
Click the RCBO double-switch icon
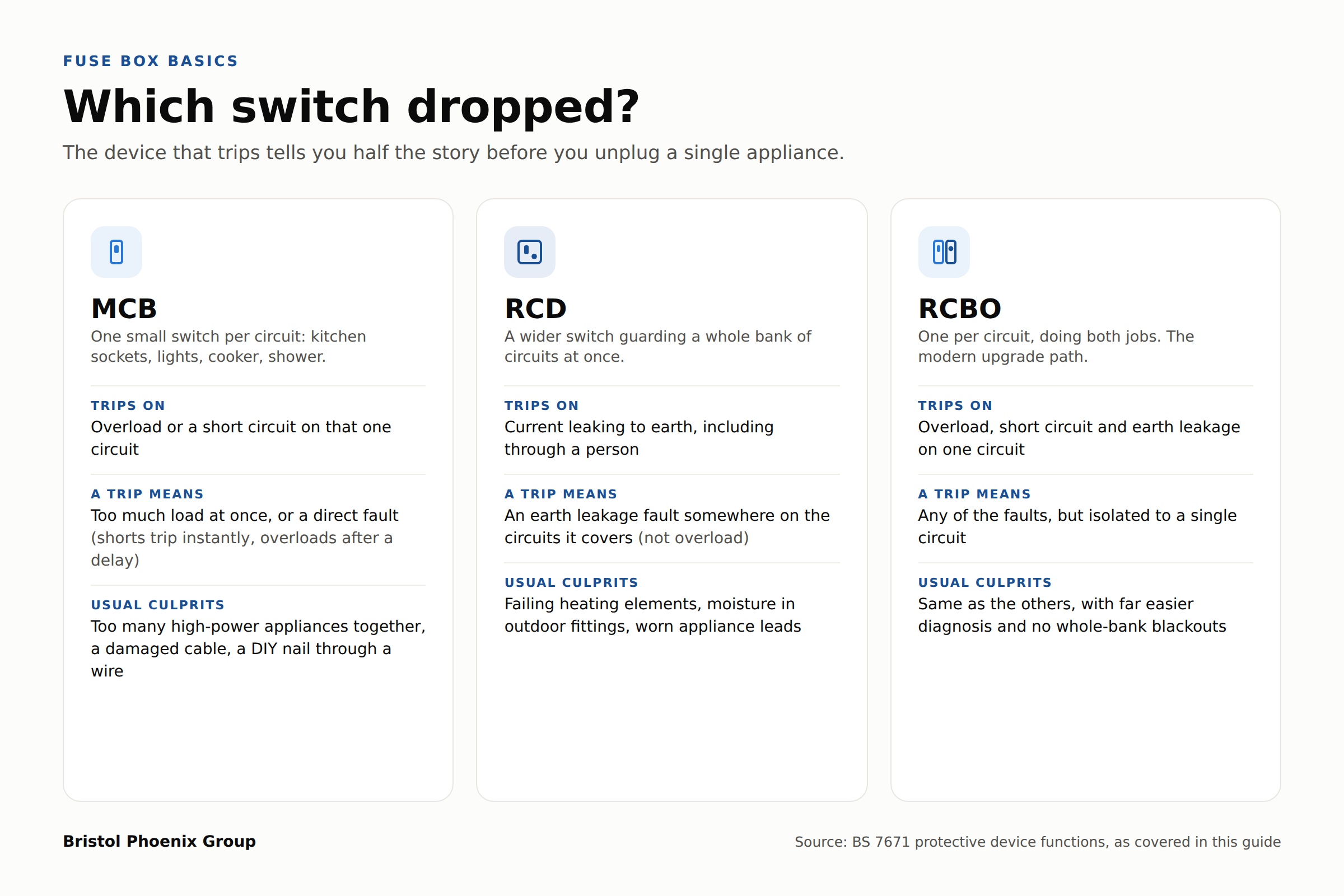[944, 252]
